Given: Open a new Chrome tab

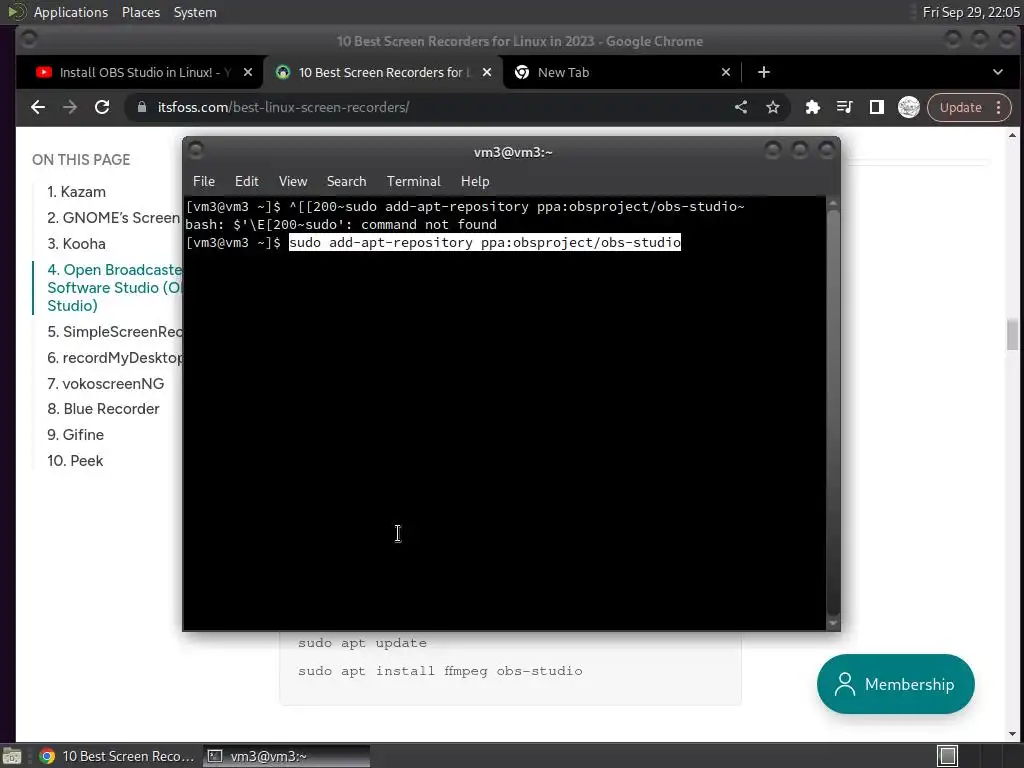Looking at the screenshot, I should click(763, 72).
